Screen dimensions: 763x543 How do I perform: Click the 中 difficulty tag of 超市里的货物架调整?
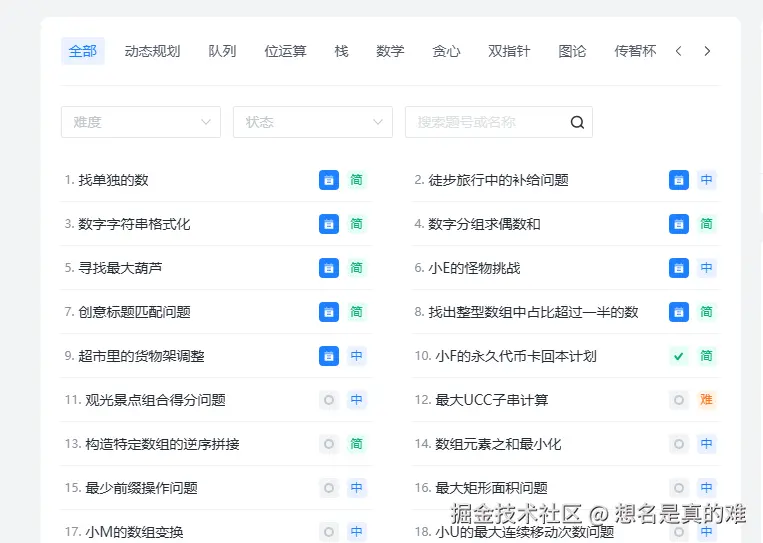(357, 356)
